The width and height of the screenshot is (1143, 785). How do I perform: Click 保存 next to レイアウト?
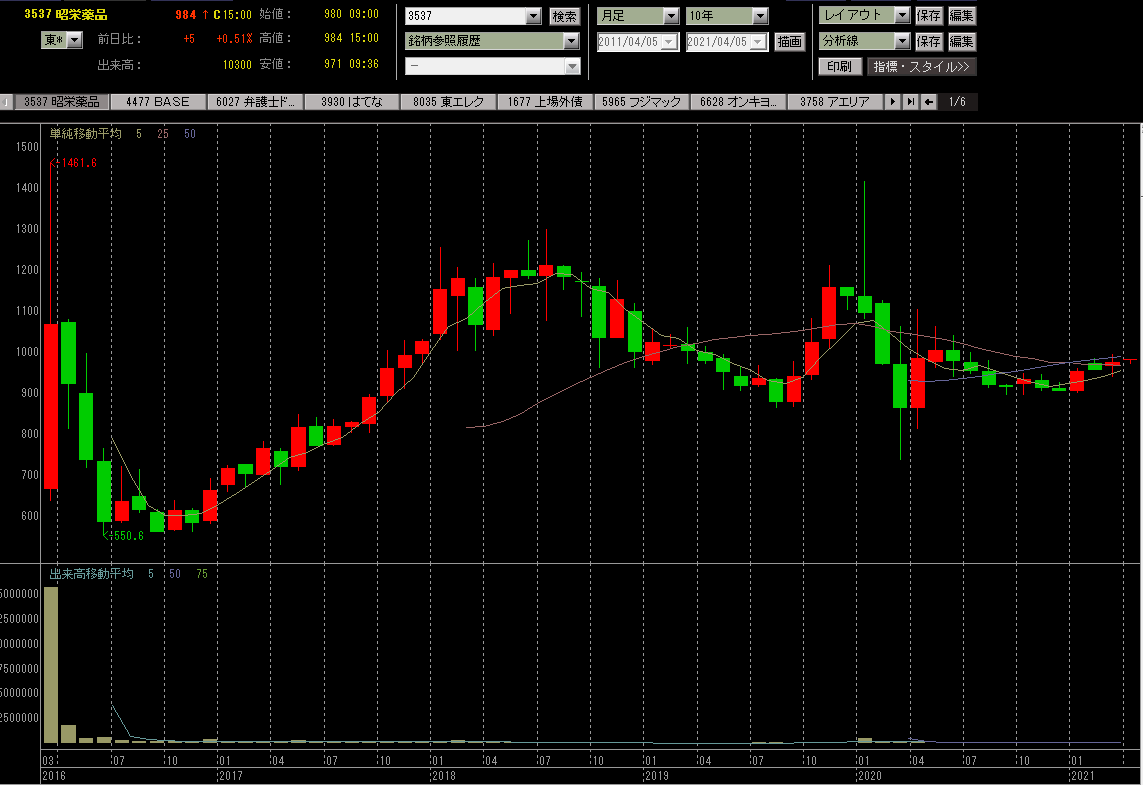(x=928, y=16)
